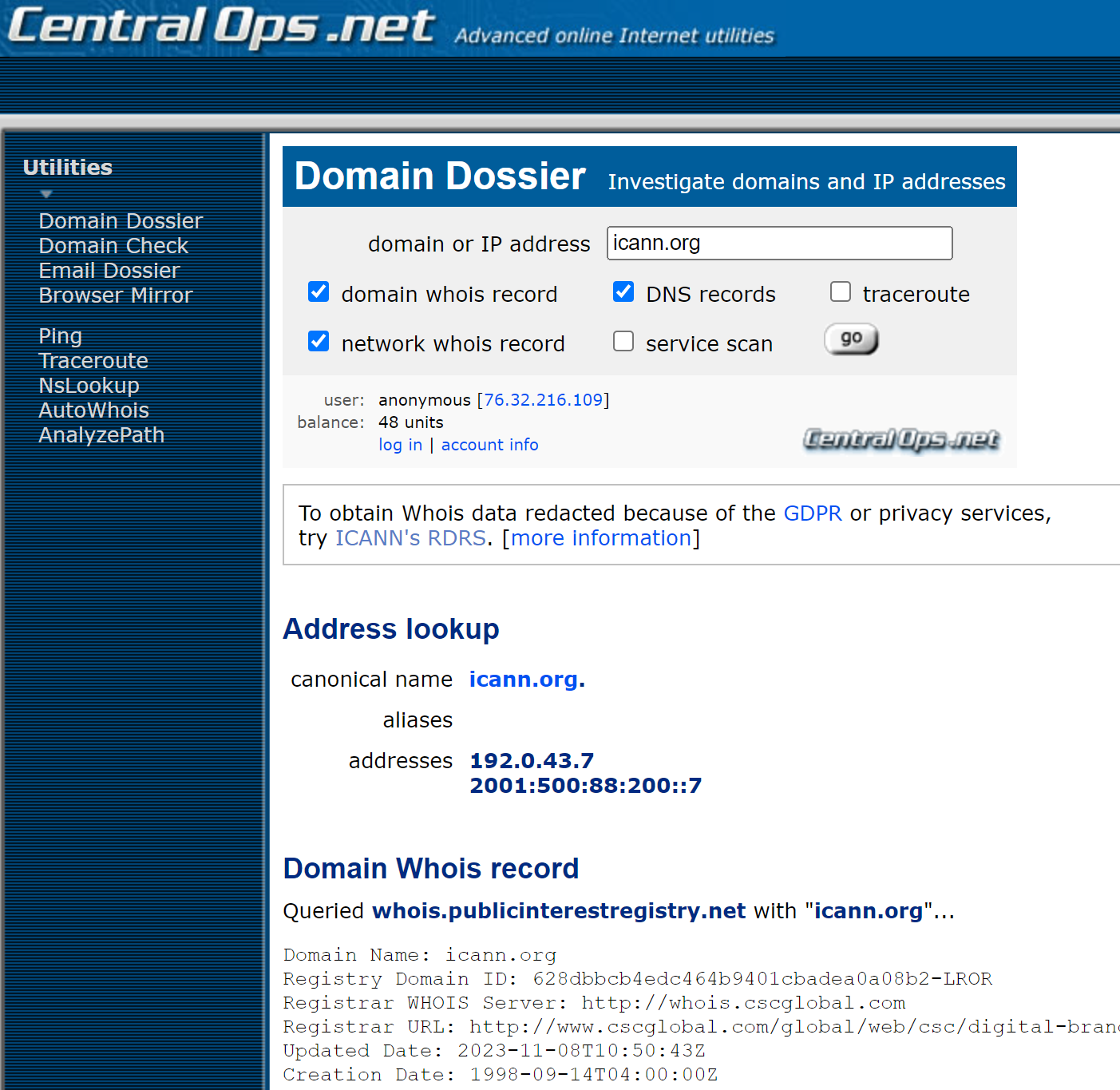The image size is (1120, 1090).
Task: Click the log in link
Action: 400,445
